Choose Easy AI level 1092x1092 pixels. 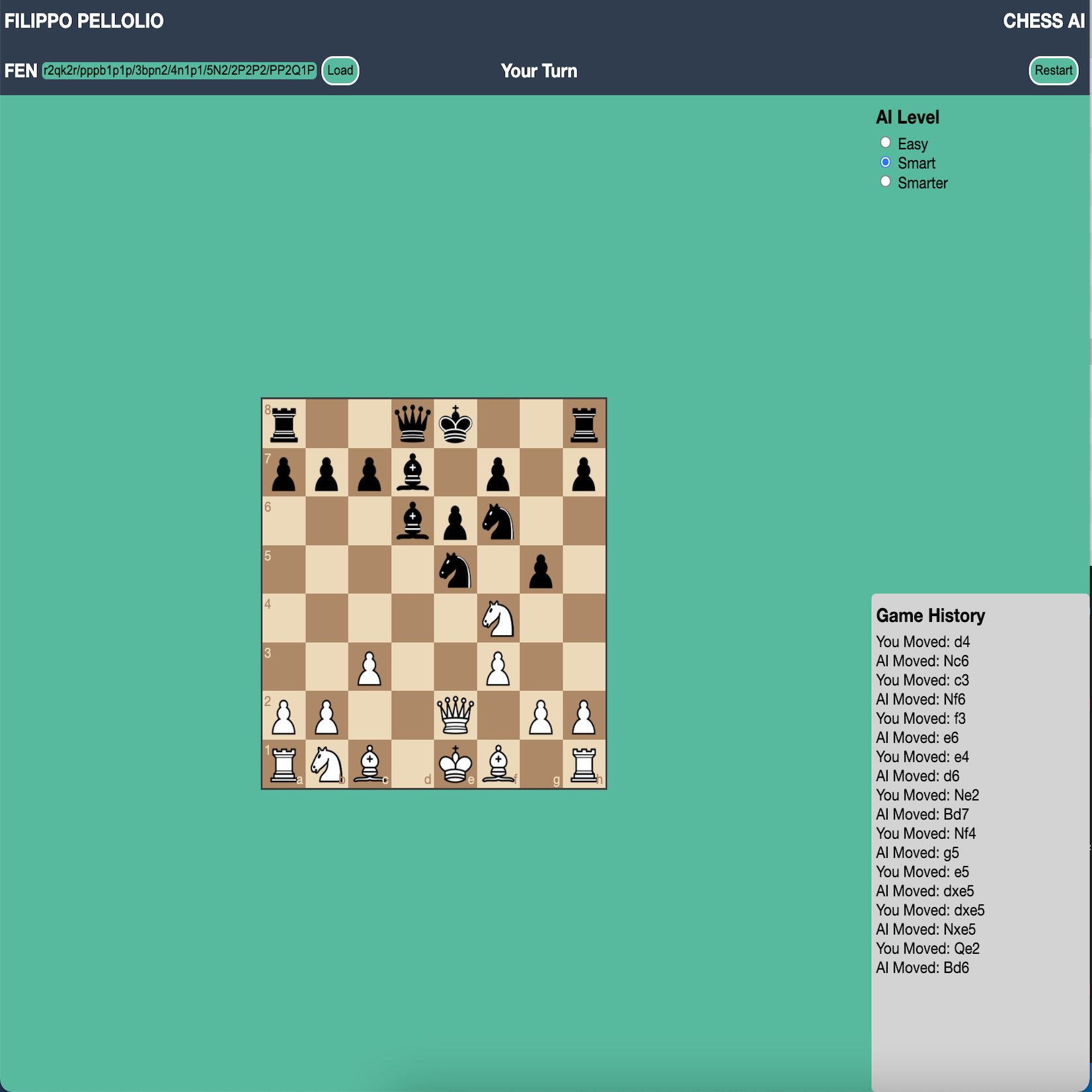tap(886, 142)
